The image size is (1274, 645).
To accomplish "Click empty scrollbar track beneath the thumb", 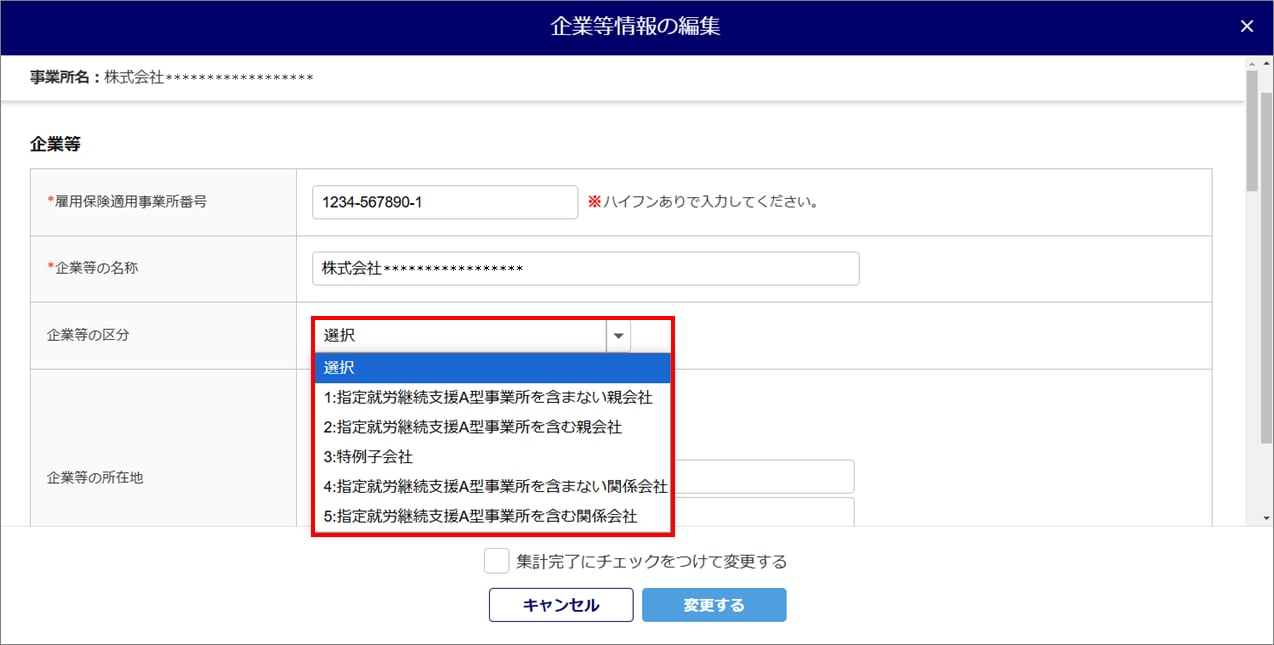I will click(1252, 350).
